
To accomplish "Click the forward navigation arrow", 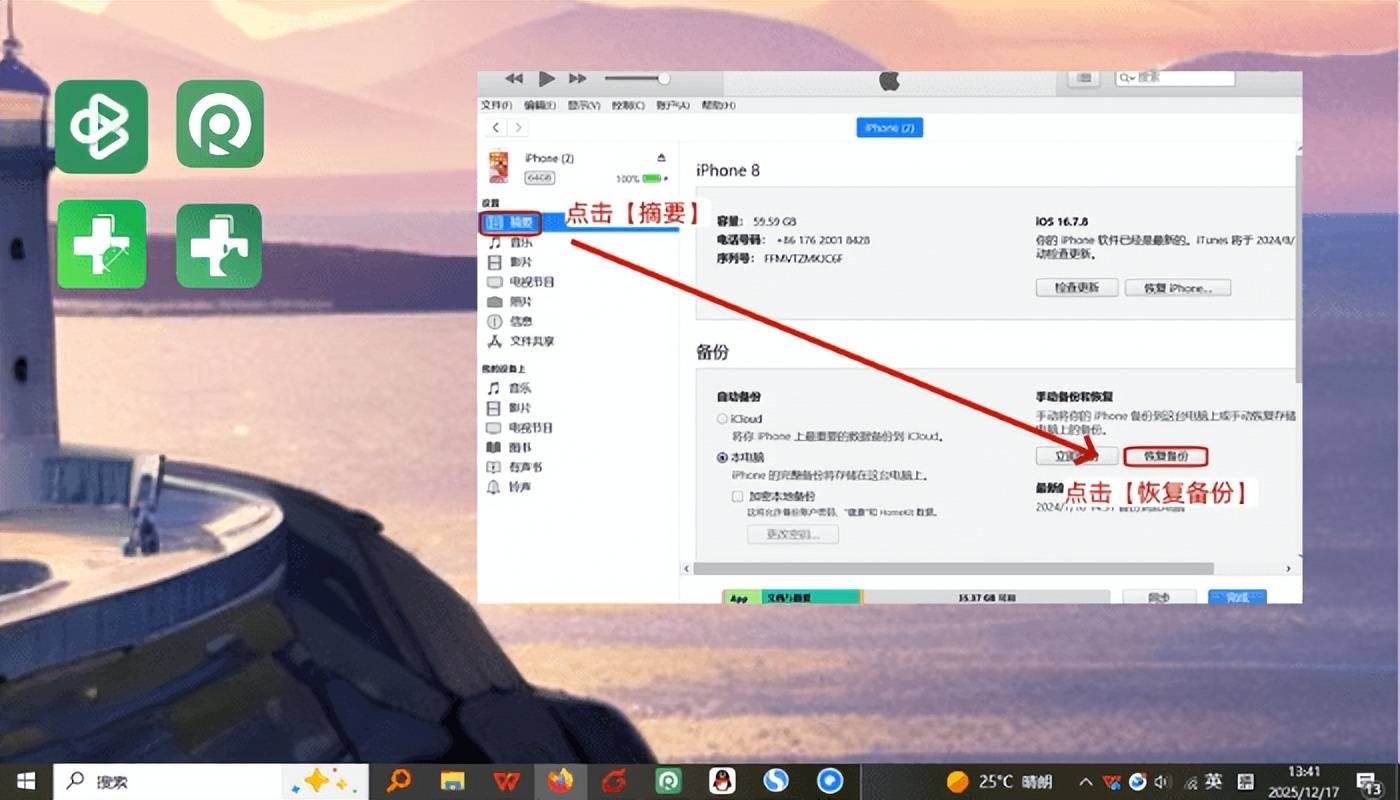I will click(517, 128).
